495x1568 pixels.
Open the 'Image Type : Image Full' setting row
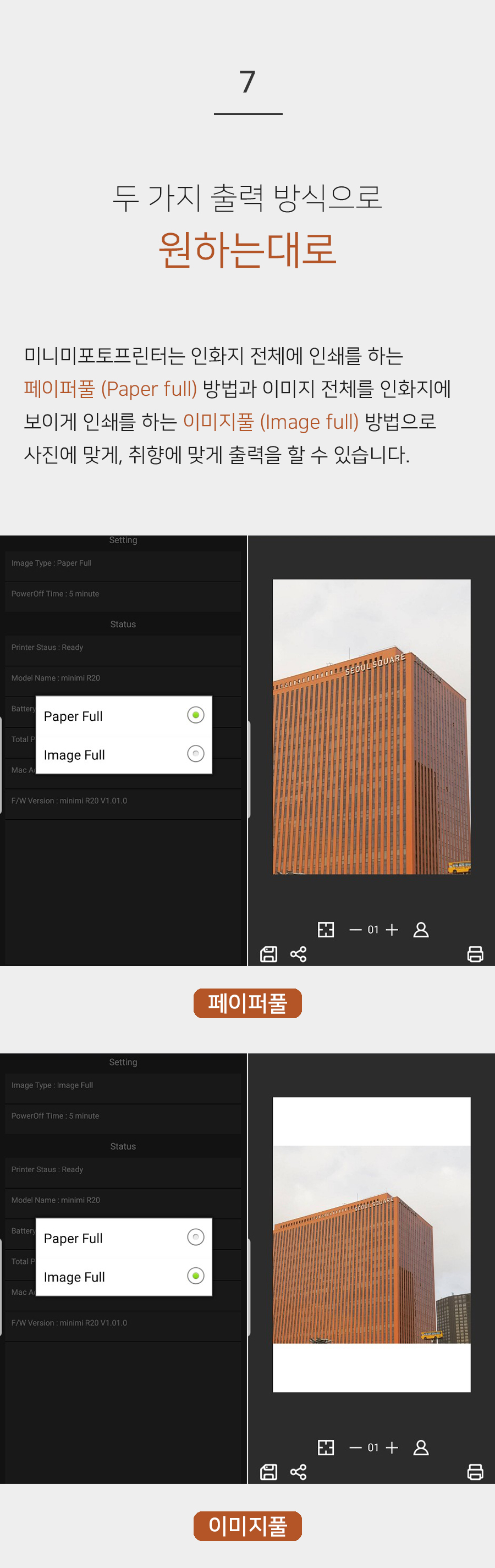(x=123, y=1085)
